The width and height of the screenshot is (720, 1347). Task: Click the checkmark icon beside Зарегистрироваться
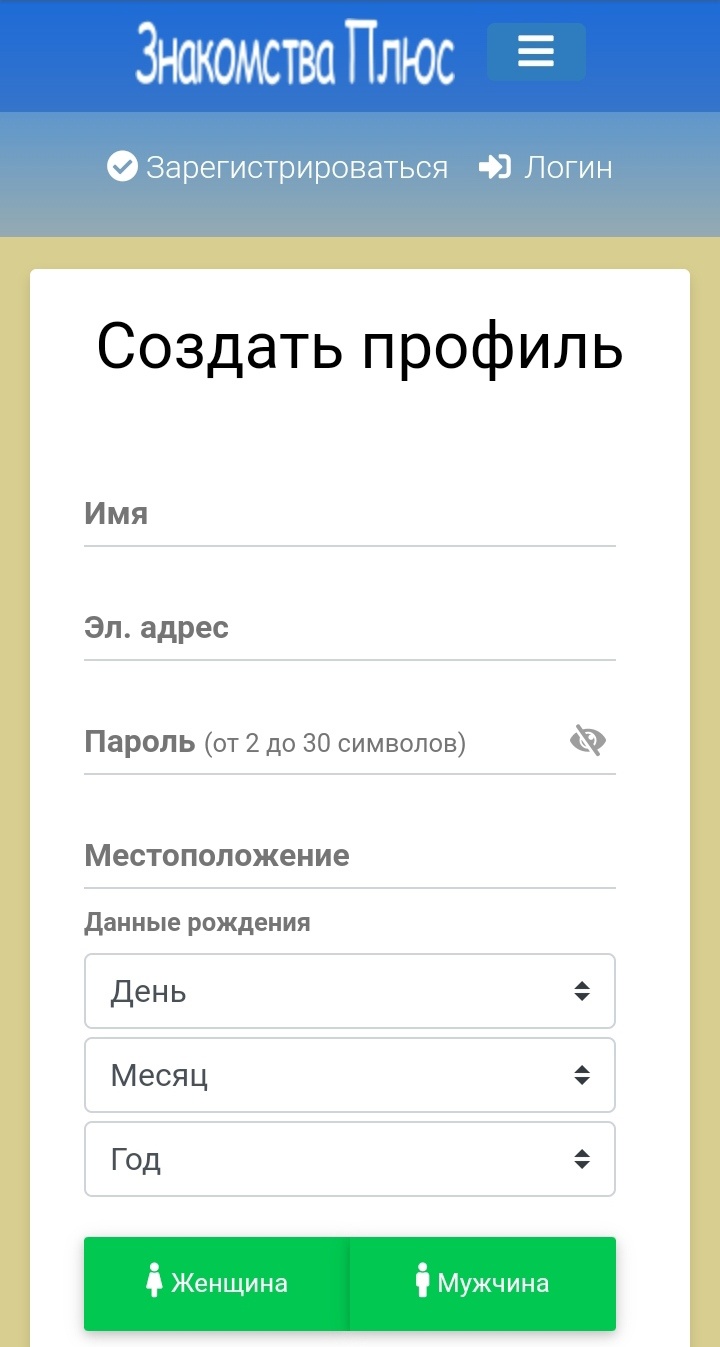(x=122, y=167)
